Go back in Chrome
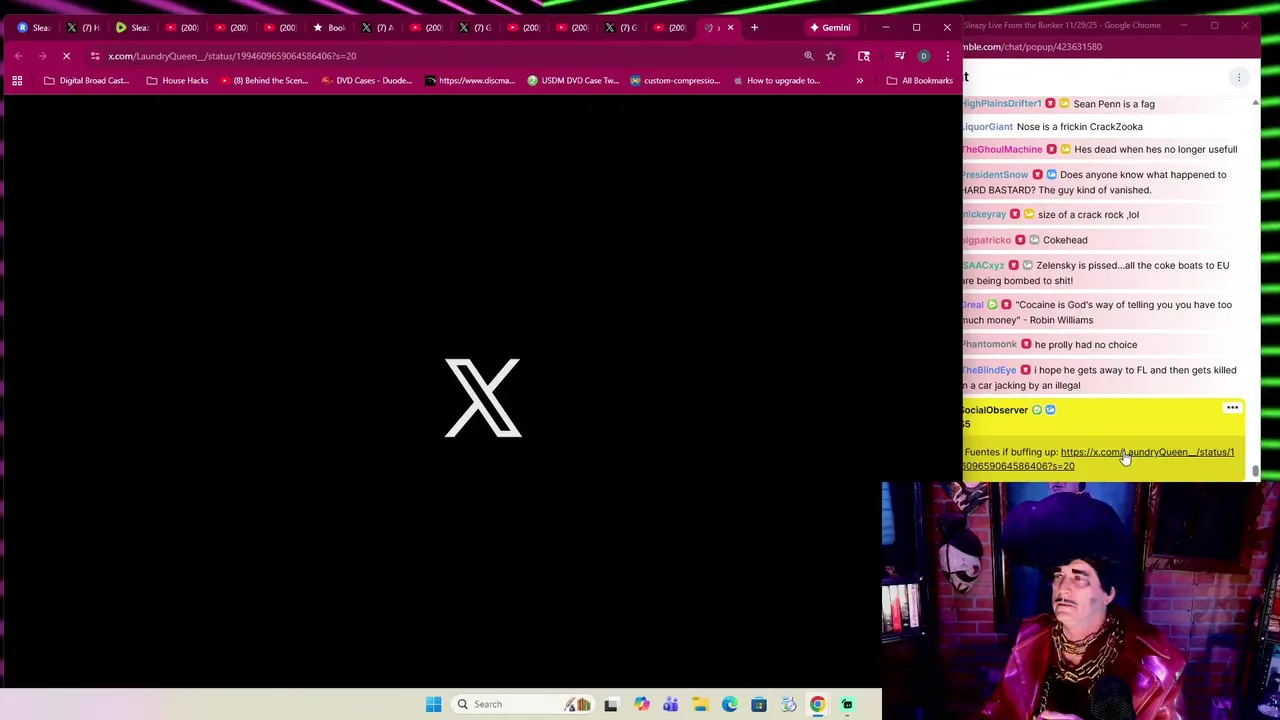The image size is (1280, 720). (18, 56)
